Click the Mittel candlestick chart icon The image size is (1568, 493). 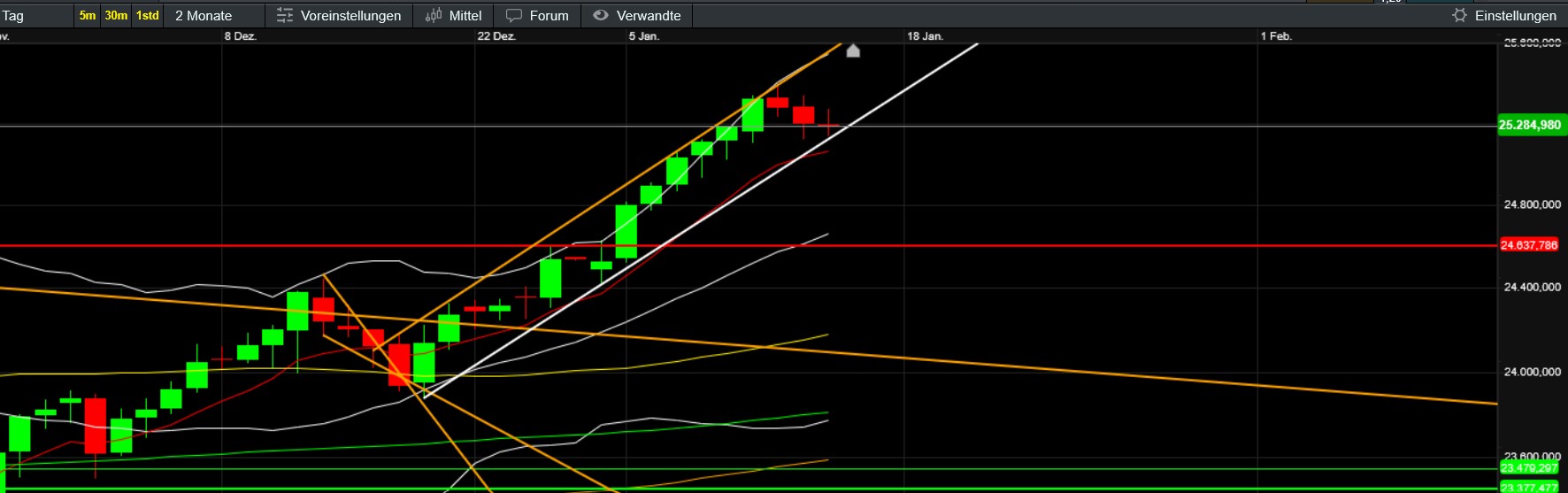(434, 16)
